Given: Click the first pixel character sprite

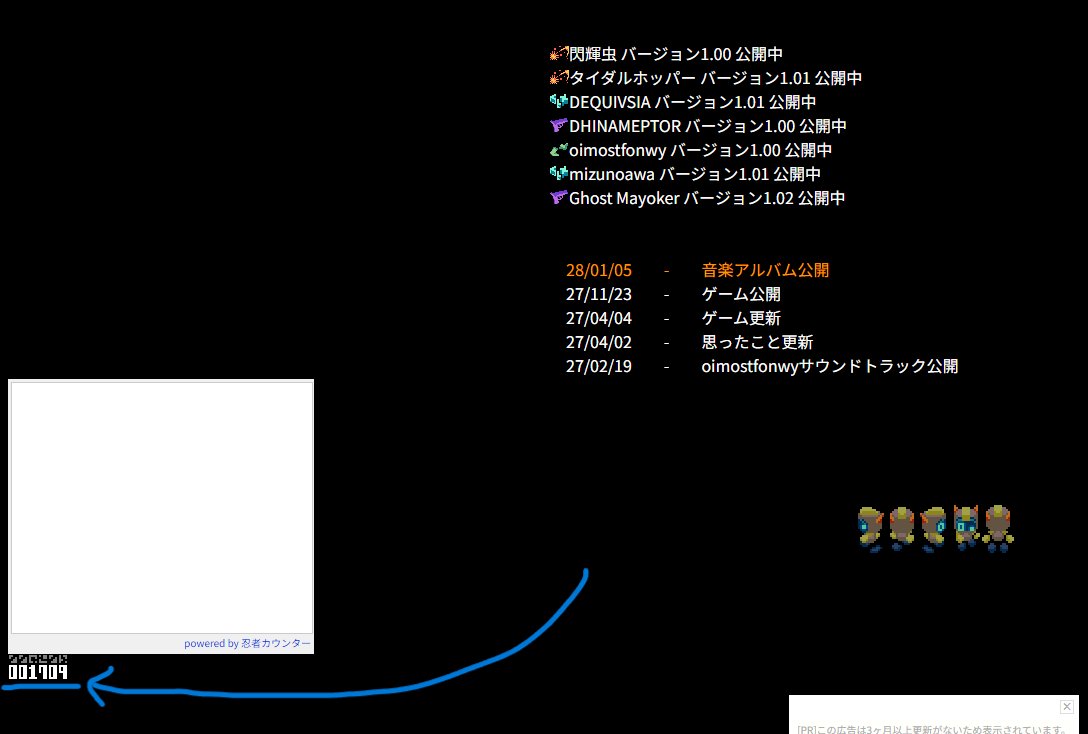Looking at the screenshot, I should point(870,529).
